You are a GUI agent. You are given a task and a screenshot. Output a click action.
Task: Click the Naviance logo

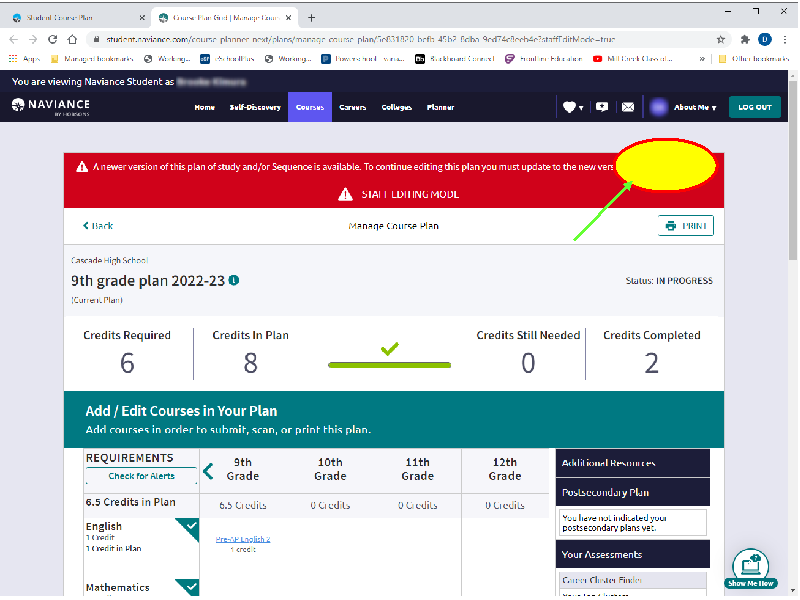pos(51,106)
